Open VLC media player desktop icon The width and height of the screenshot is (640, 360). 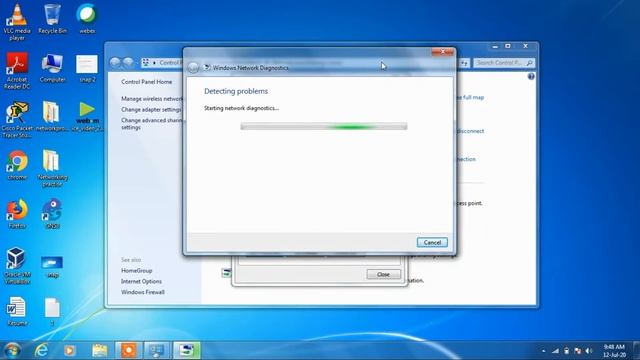tap(17, 21)
